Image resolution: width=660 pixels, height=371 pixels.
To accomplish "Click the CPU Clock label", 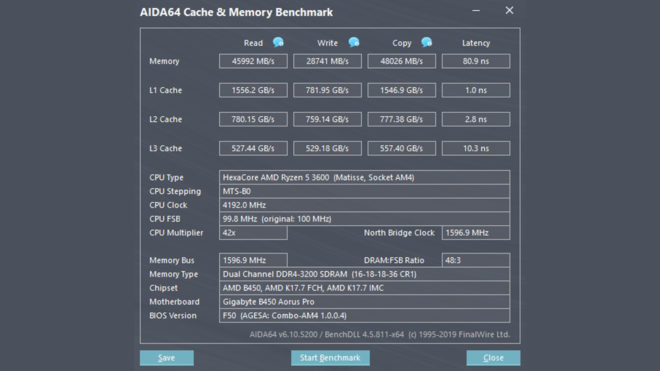I will coord(168,205).
